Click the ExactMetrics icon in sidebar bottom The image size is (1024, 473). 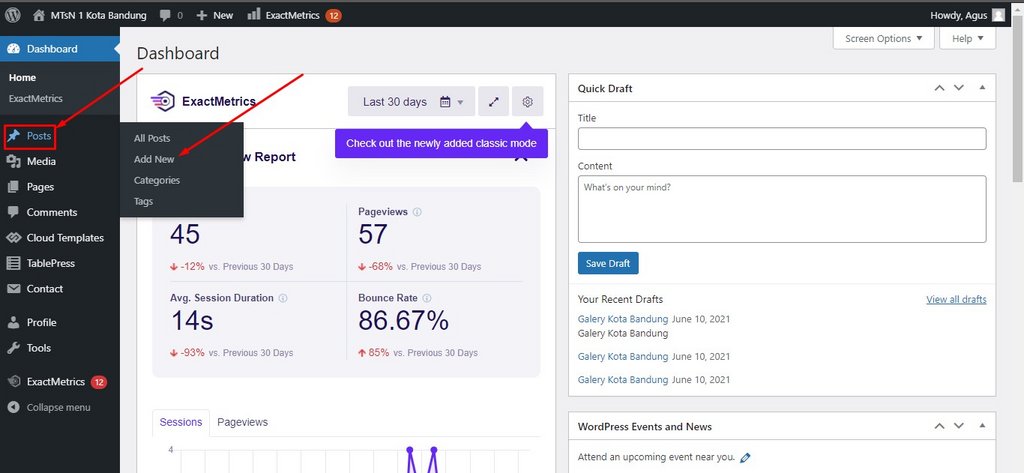14,382
